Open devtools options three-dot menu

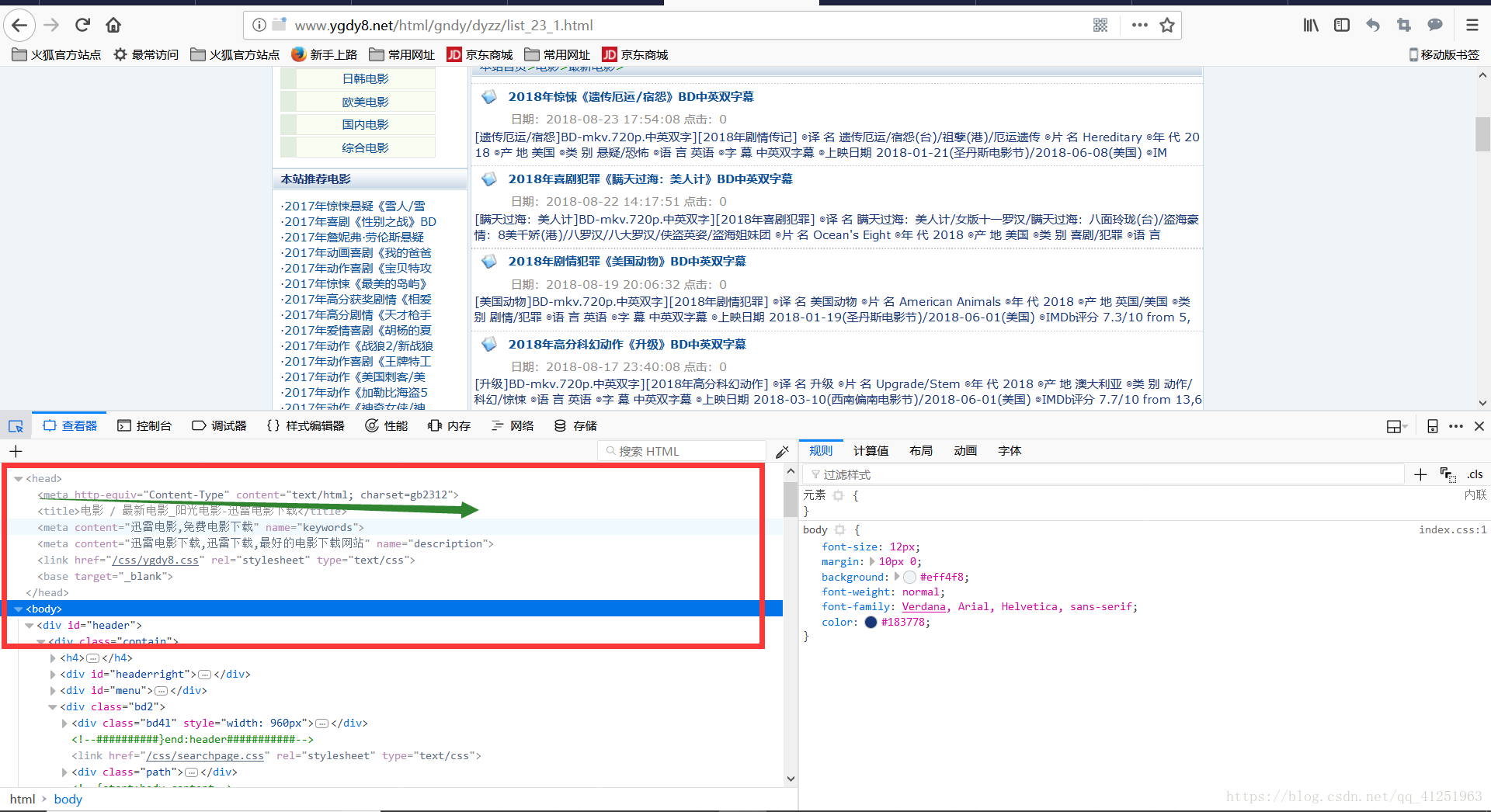1456,426
